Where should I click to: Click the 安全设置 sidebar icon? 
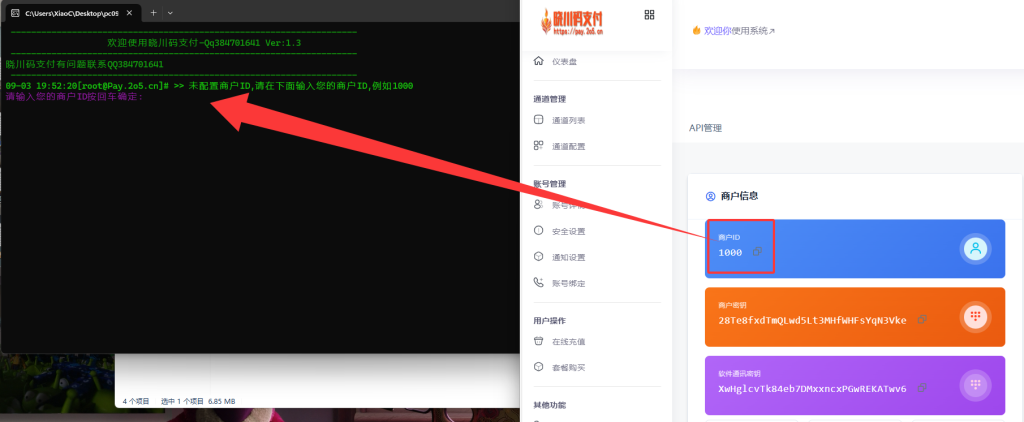tap(540, 231)
